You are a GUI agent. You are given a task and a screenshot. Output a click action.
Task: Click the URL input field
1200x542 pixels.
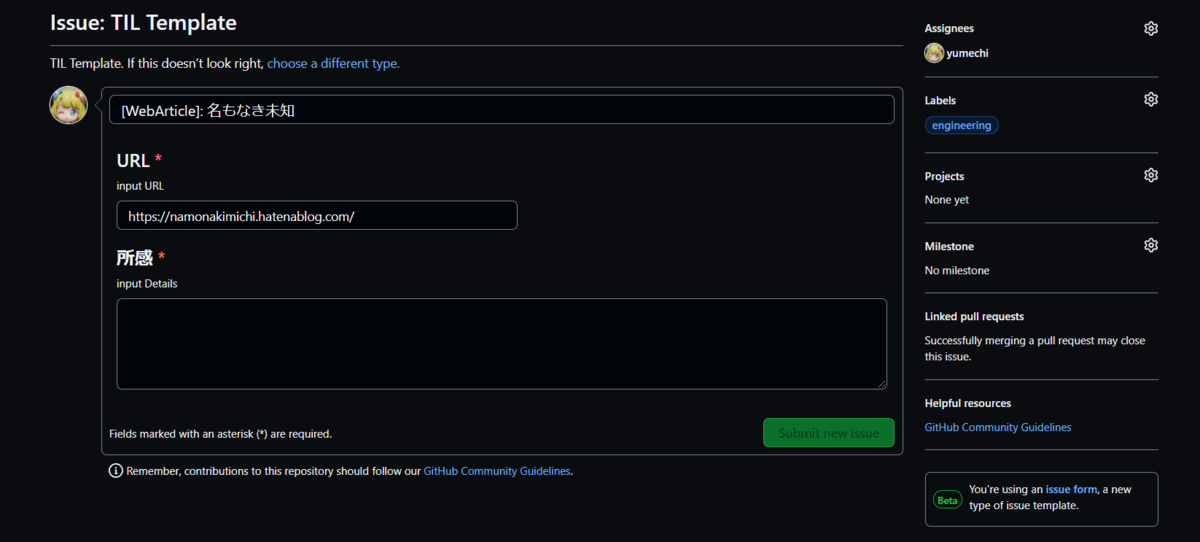click(x=317, y=215)
